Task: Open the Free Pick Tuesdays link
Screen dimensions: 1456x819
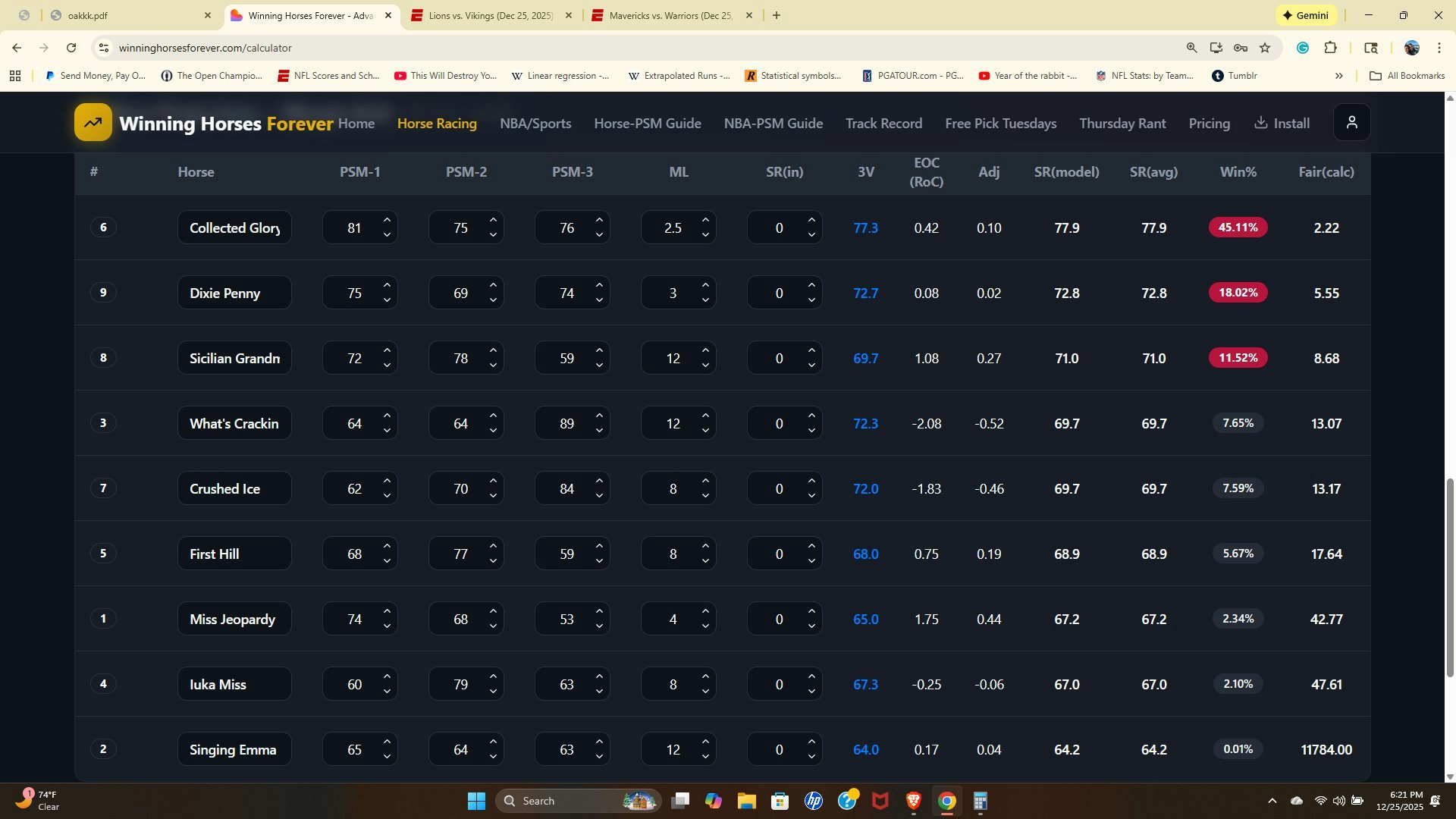Action: click(1000, 124)
